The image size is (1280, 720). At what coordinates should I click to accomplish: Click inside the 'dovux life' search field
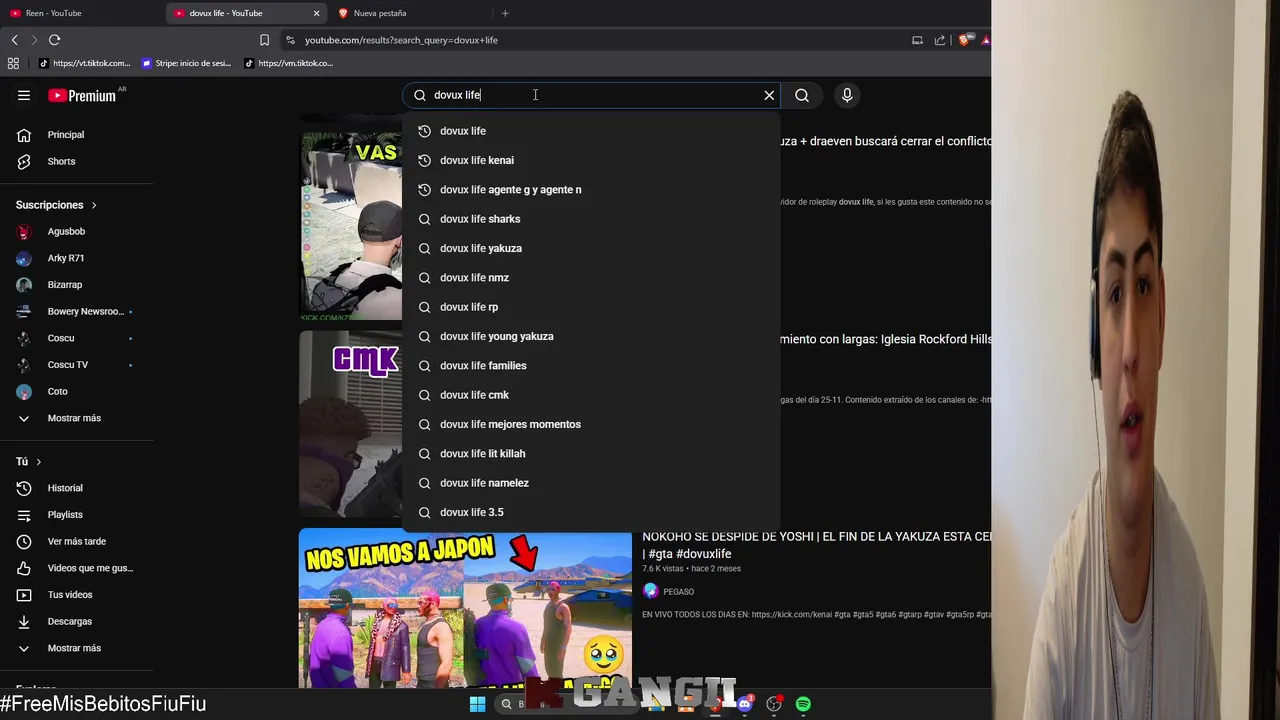pos(590,95)
